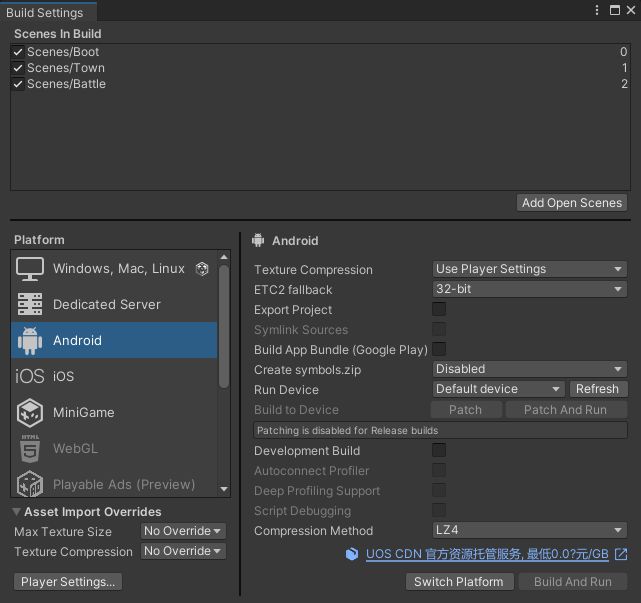Select the iOS platform entry

[114, 376]
